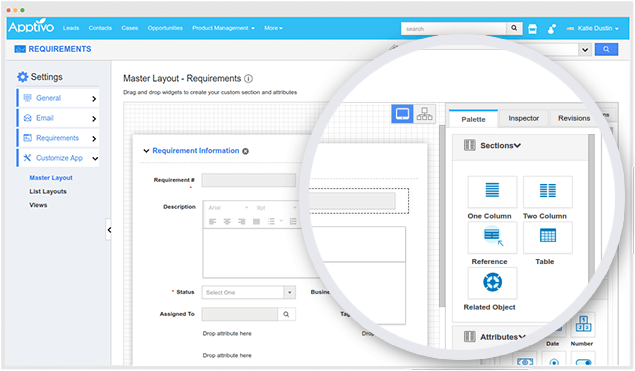Click the REQUIREMENTS app title
Image resolution: width=635 pixels, height=371 pixels.
pyautogui.click(x=60, y=49)
